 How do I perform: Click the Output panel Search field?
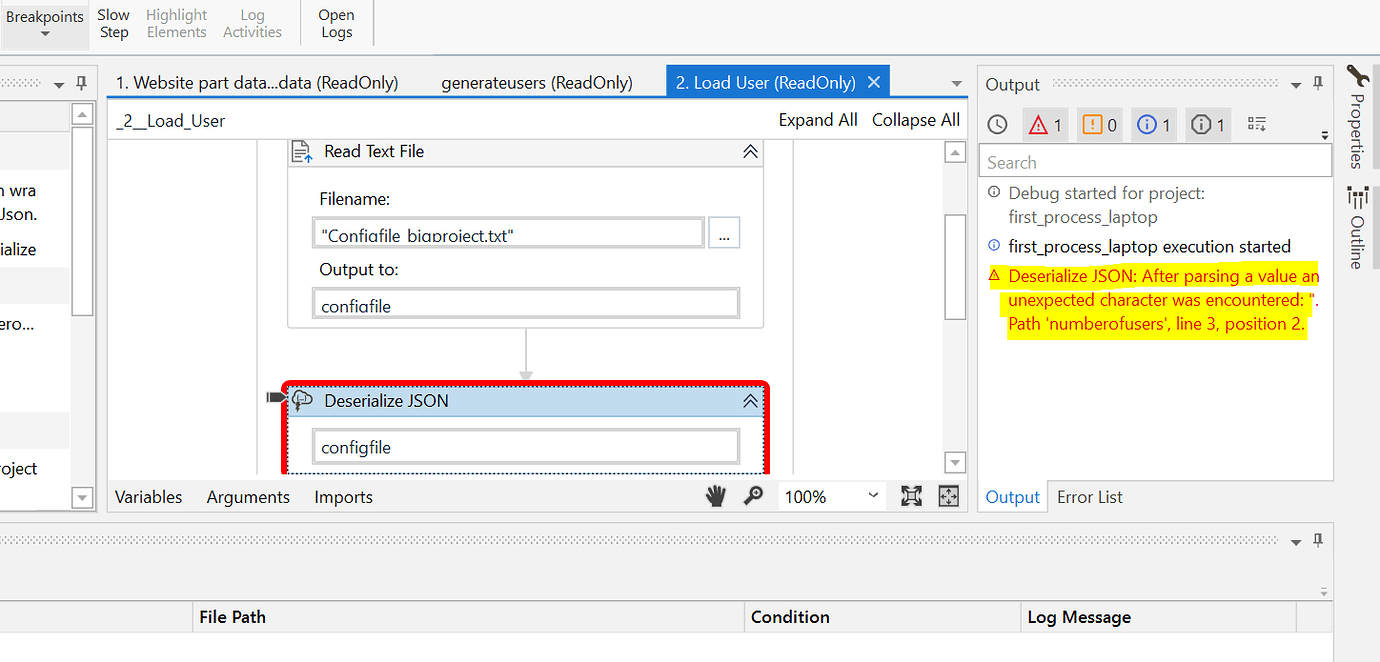(x=1155, y=162)
